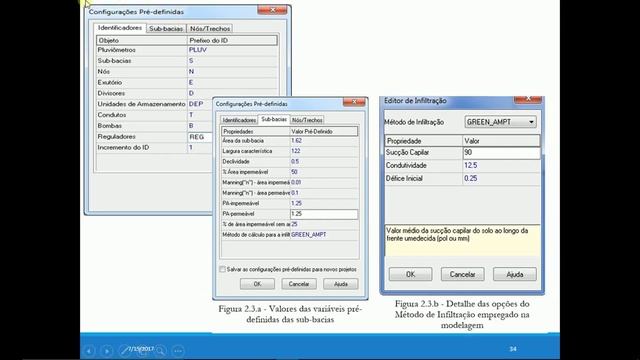
Task: Click the Figura 2.3.b caption text
Action: coord(462,314)
